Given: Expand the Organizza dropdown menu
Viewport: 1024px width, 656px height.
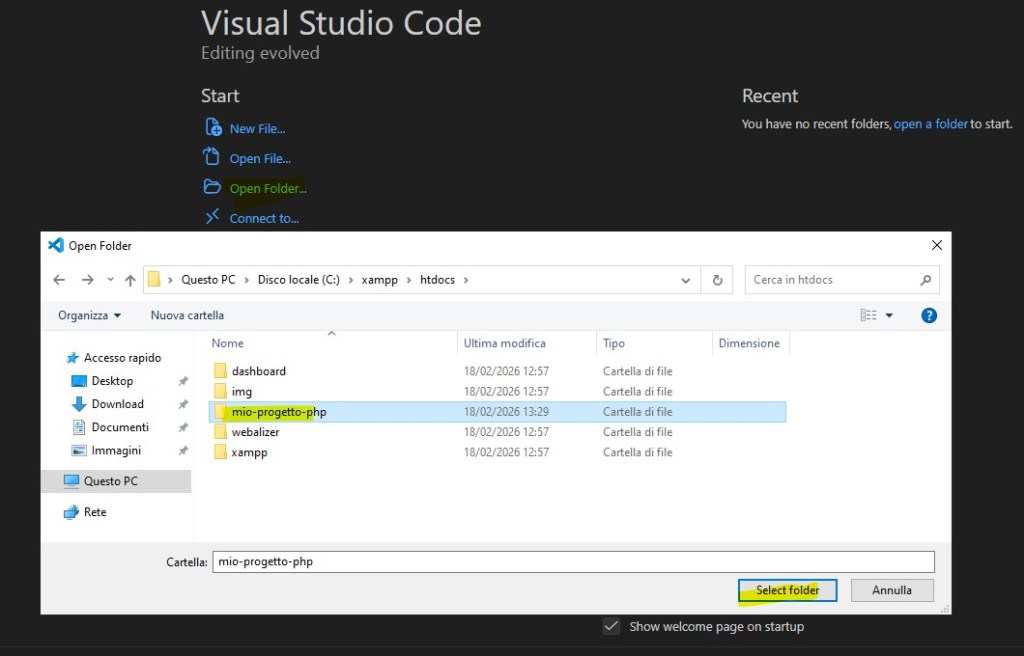Looking at the screenshot, I should tap(89, 315).
